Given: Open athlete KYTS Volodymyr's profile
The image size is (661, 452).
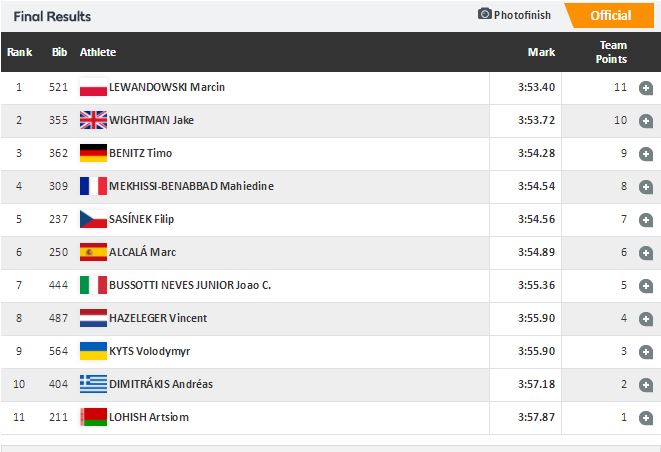Looking at the screenshot, I should click(150, 352).
